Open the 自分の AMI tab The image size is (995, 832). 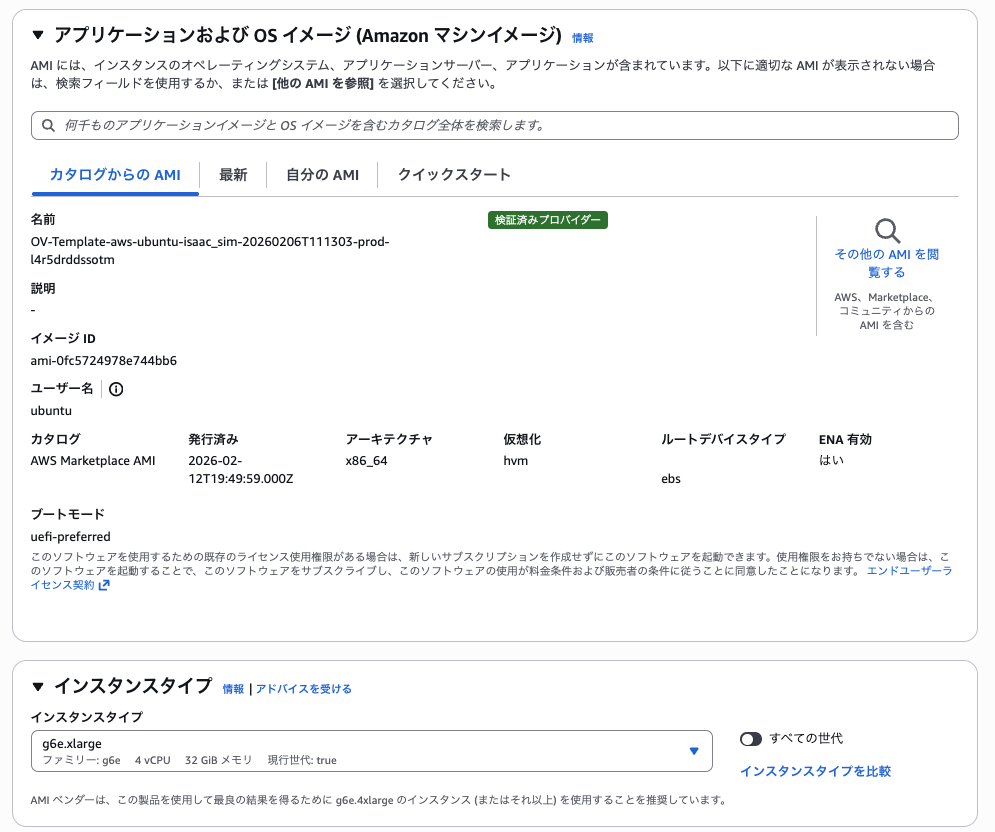(322, 175)
